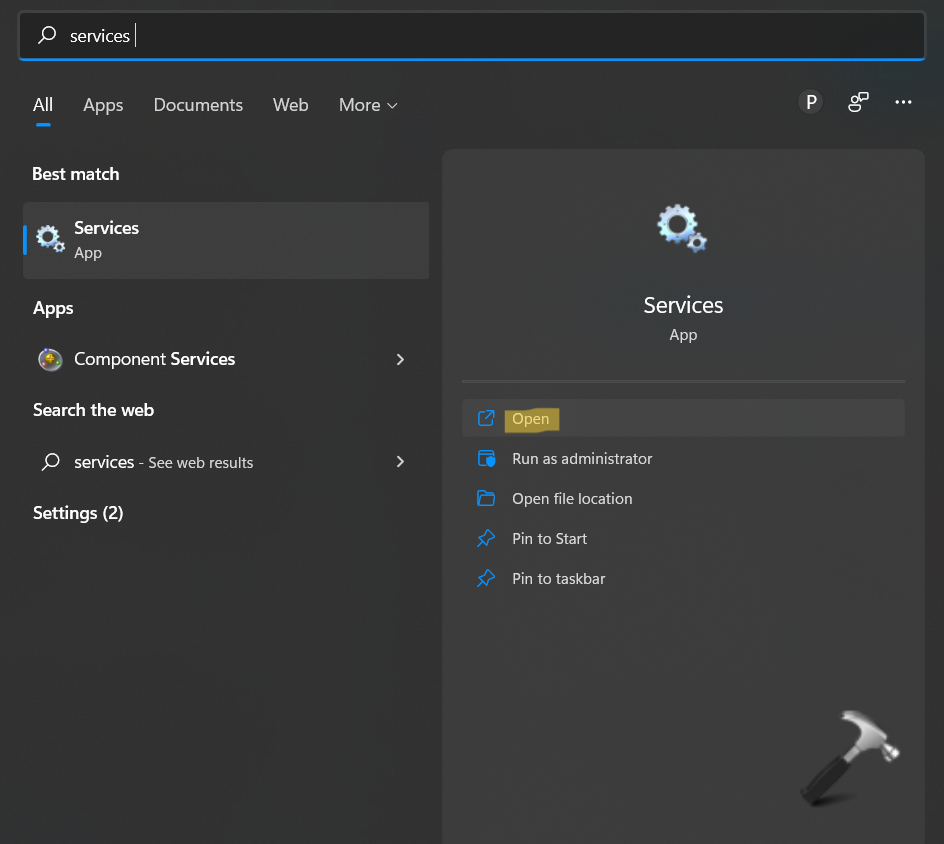Pin Services to taskbar
The image size is (944, 844).
pos(558,579)
